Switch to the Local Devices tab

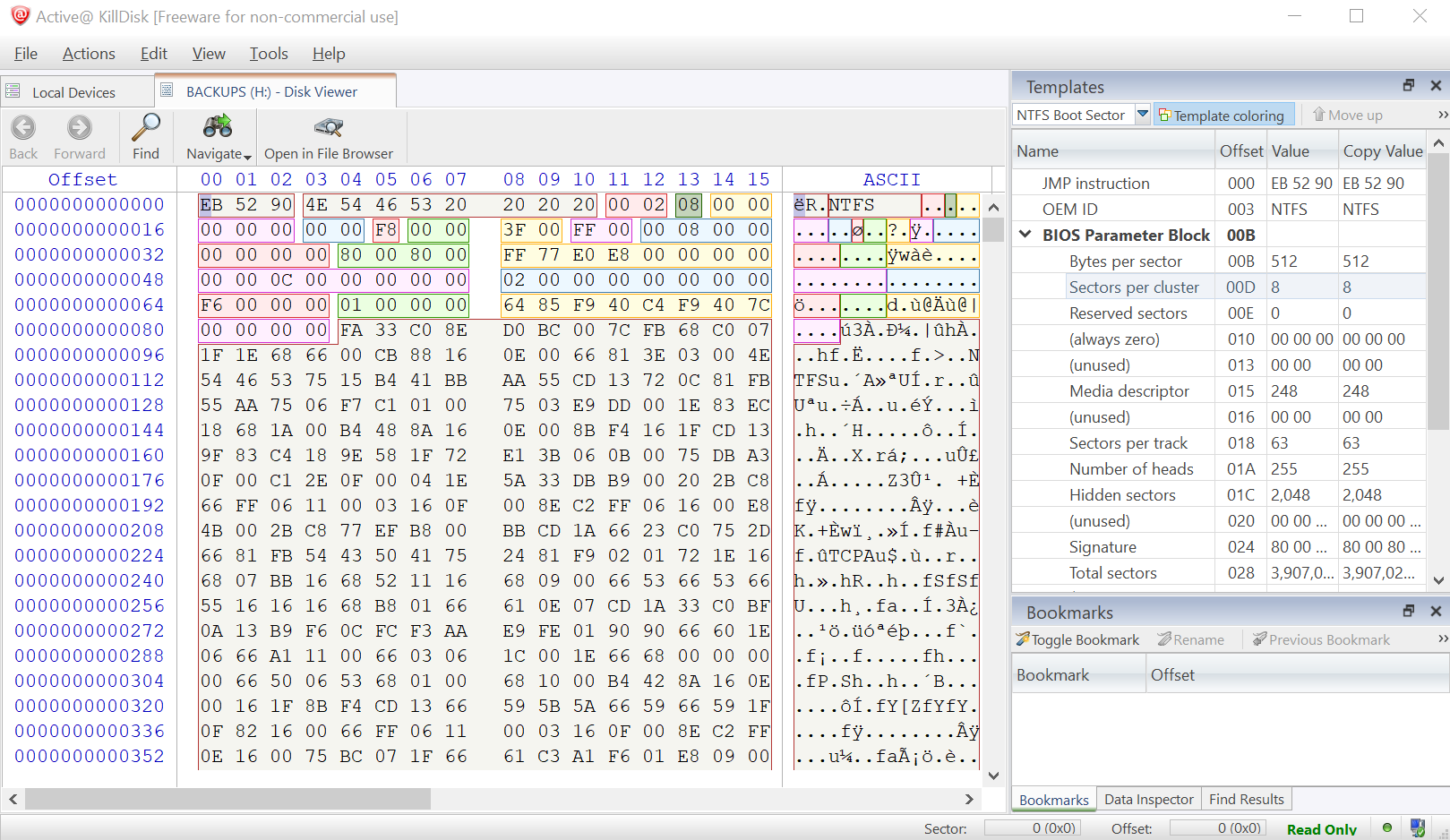click(x=73, y=92)
